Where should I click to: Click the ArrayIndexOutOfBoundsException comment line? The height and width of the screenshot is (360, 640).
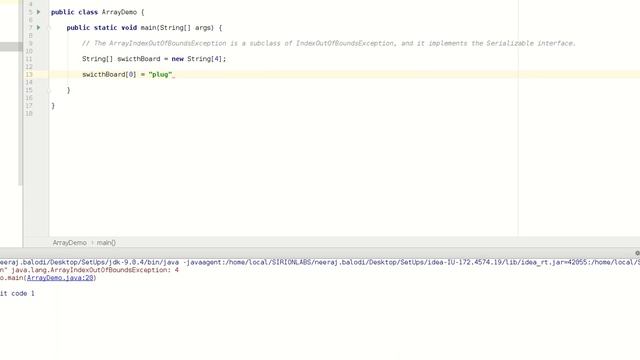329,43
